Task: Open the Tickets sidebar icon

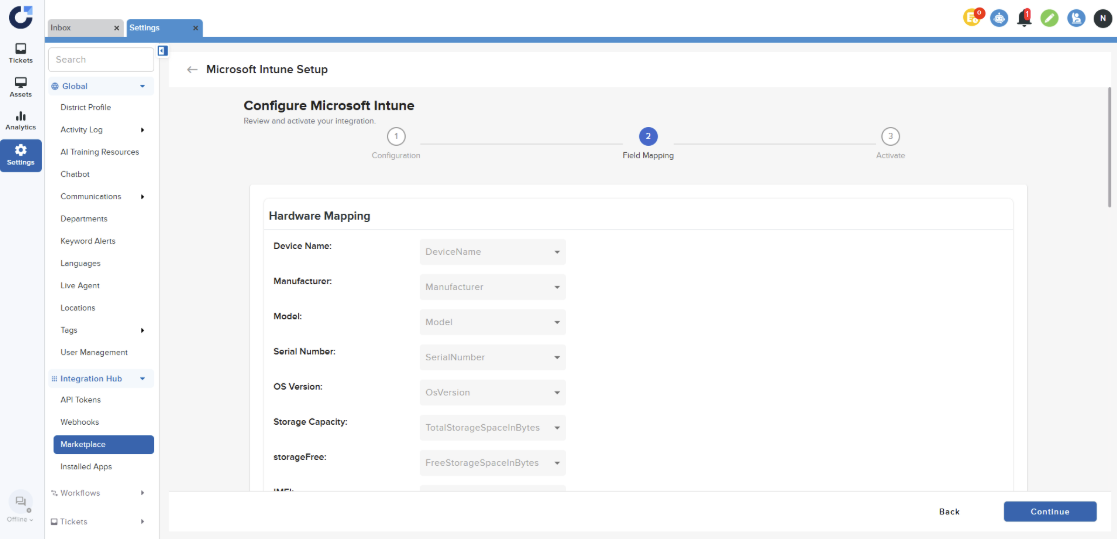Action: click(21, 53)
